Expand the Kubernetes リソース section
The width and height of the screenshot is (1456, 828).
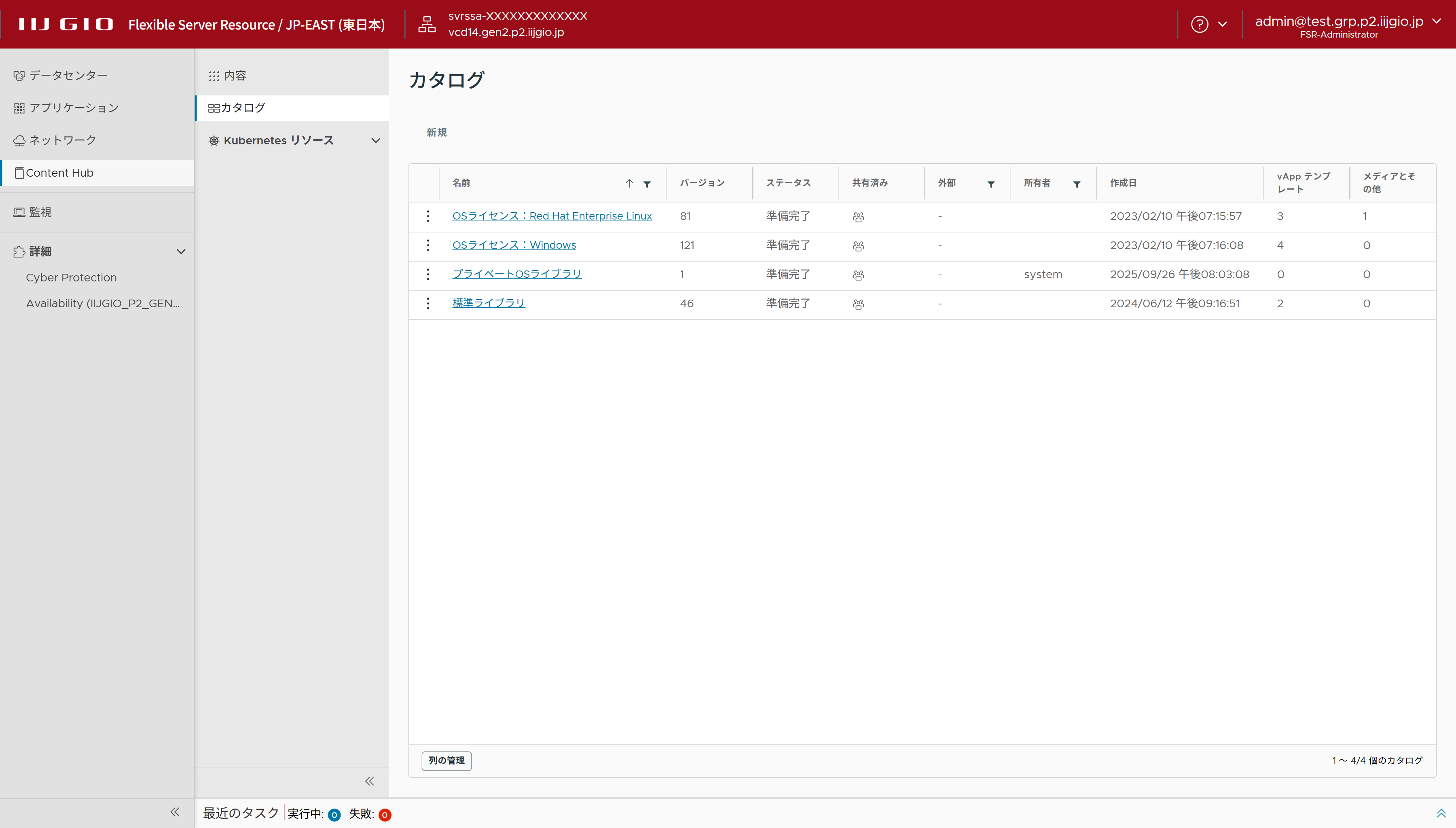tap(375, 140)
